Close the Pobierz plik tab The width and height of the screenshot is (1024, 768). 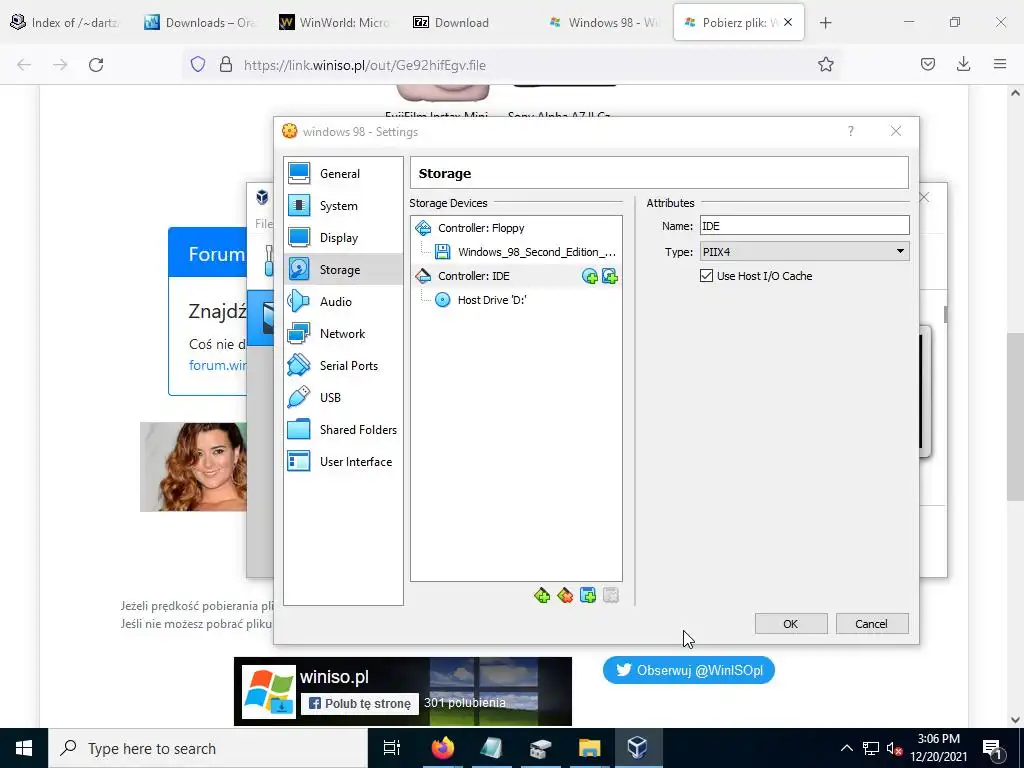tap(788, 23)
